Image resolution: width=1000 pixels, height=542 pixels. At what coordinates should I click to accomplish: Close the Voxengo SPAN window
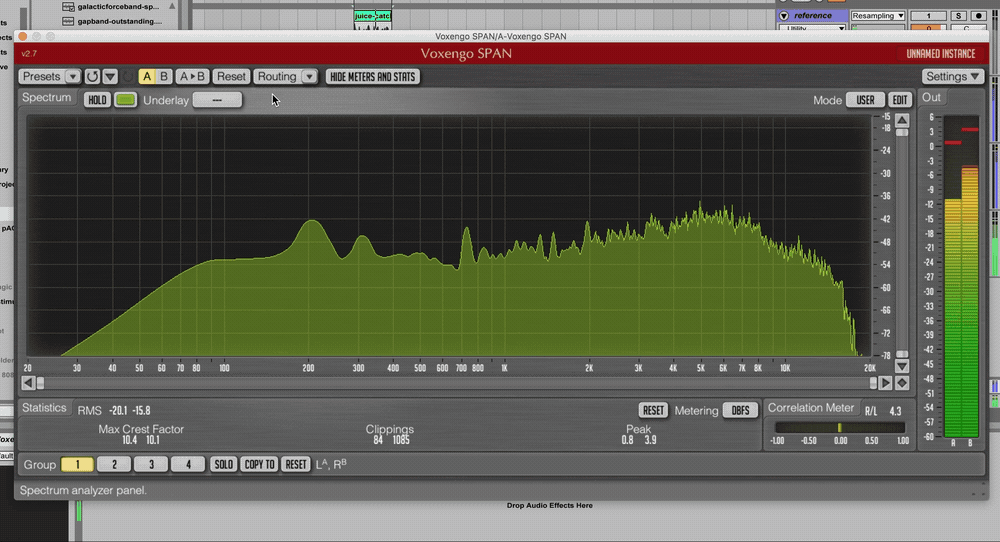tap(23, 36)
